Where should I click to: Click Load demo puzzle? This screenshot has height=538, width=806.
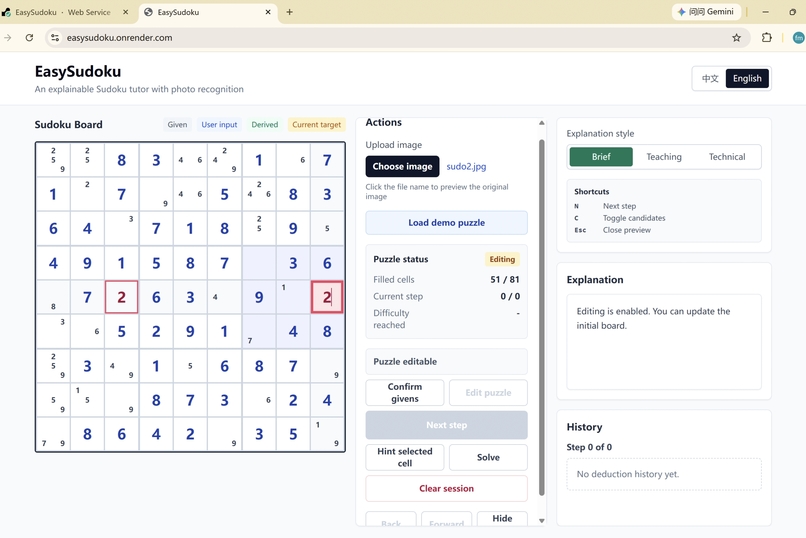(x=446, y=222)
